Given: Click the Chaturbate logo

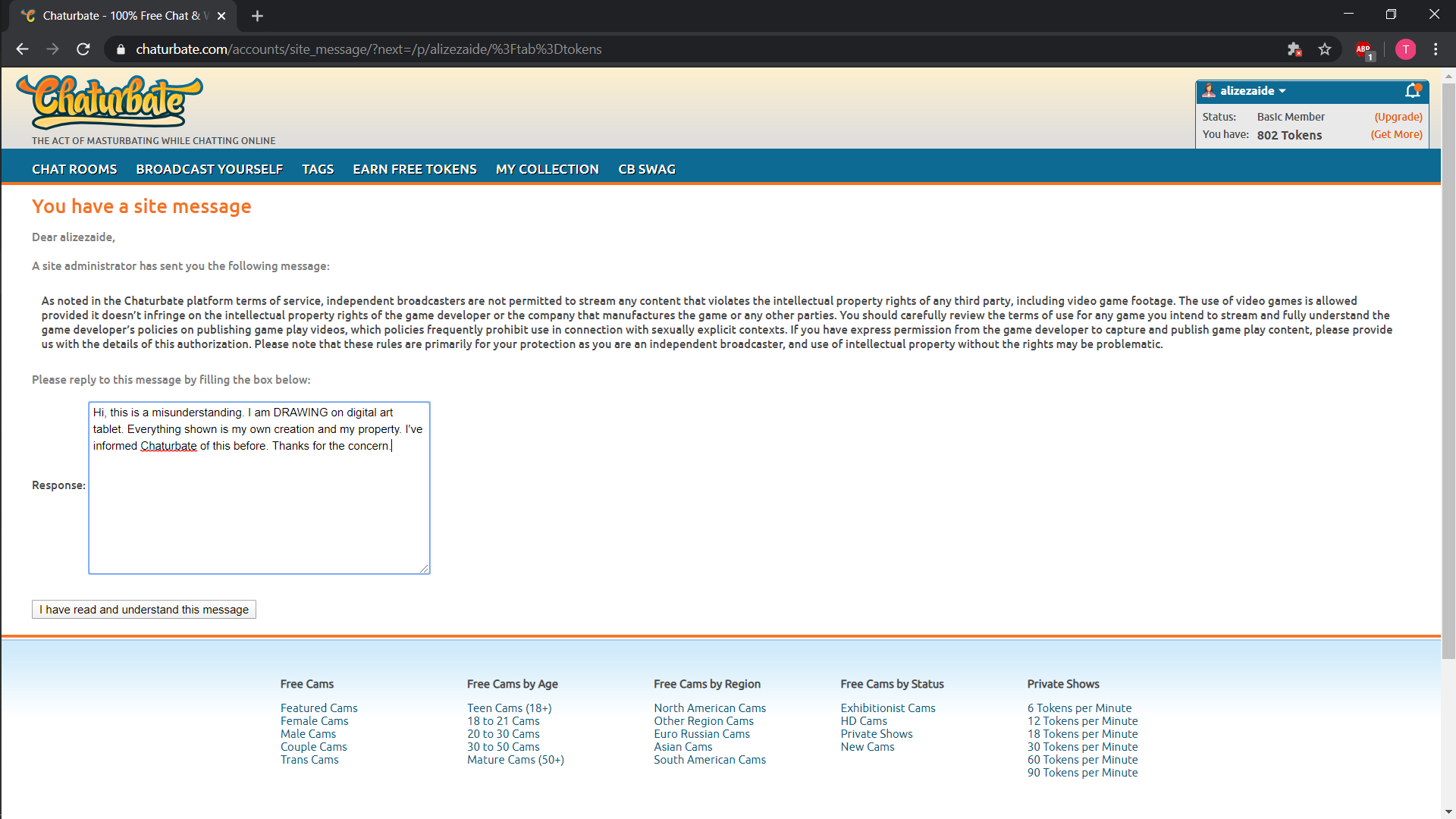Looking at the screenshot, I should point(109,102).
